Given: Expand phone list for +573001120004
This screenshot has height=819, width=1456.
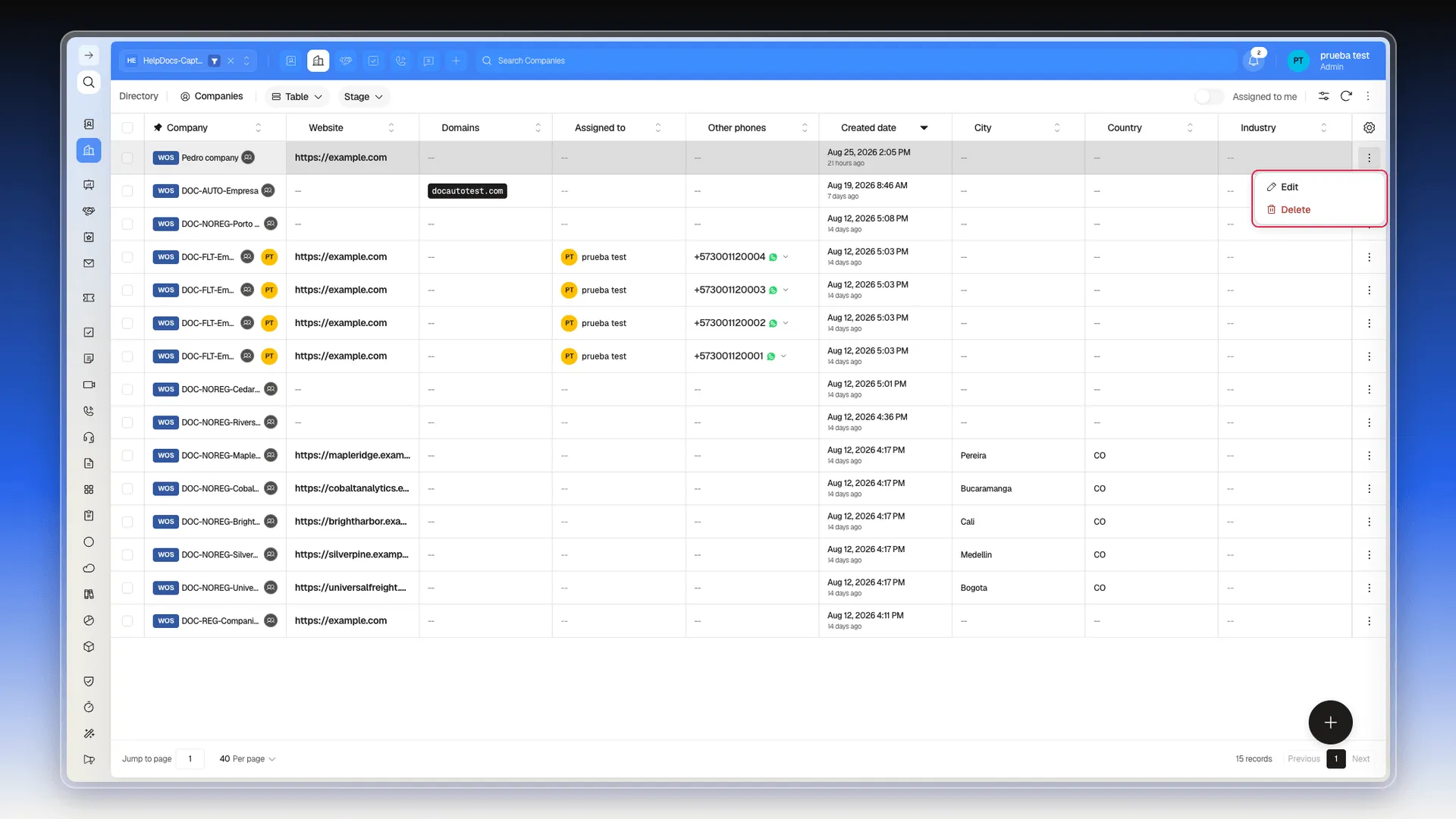Looking at the screenshot, I should [x=786, y=257].
